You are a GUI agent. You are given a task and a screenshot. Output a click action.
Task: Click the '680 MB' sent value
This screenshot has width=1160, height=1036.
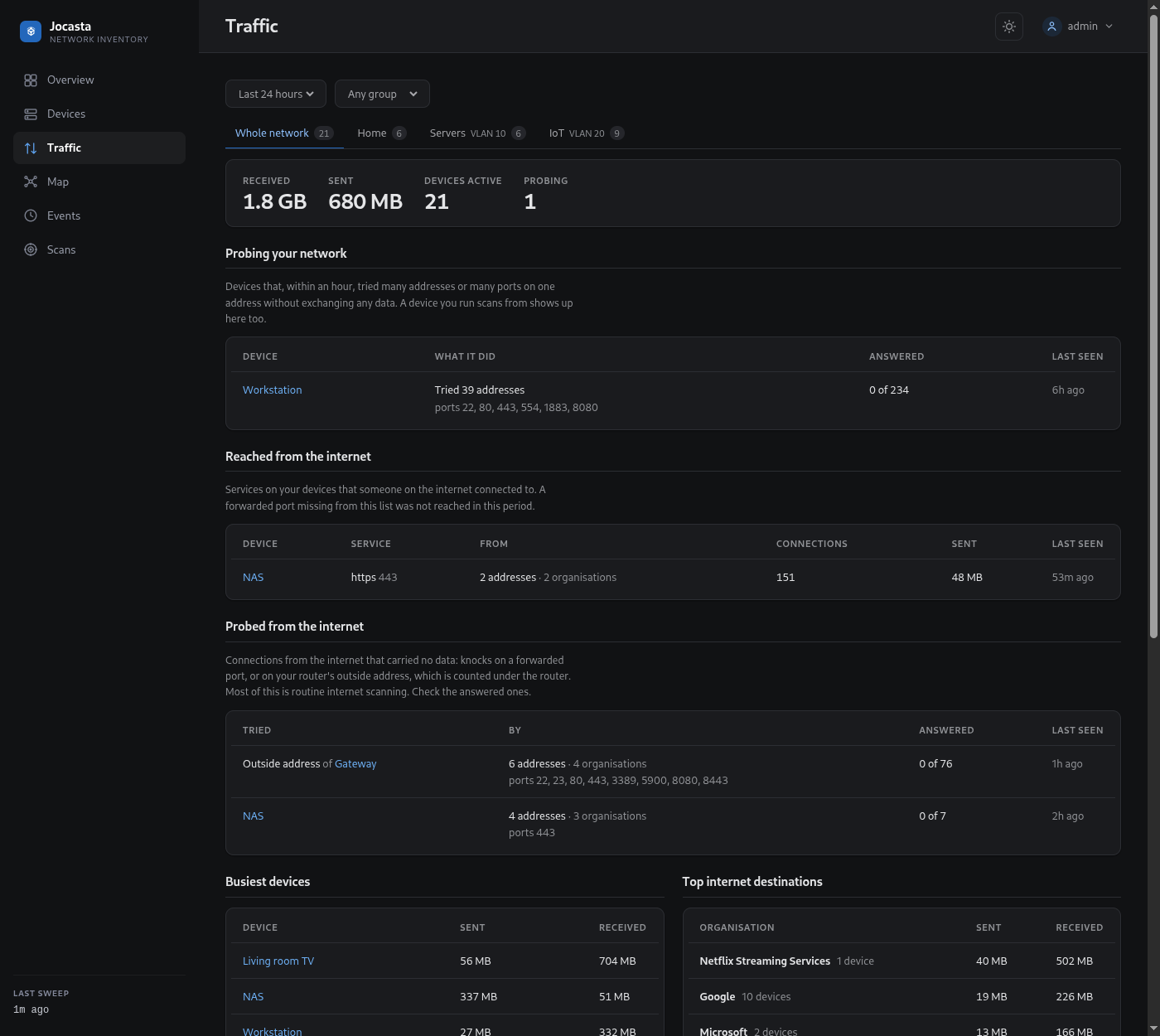(x=365, y=202)
